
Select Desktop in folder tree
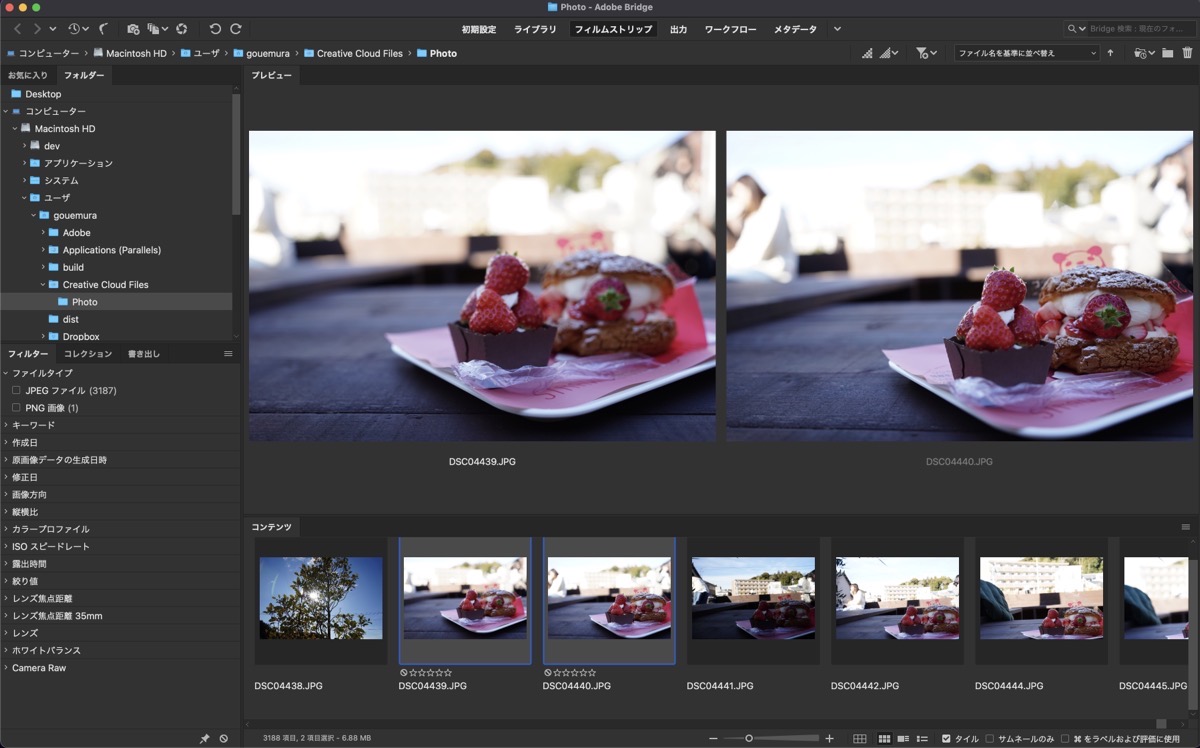click(43, 94)
